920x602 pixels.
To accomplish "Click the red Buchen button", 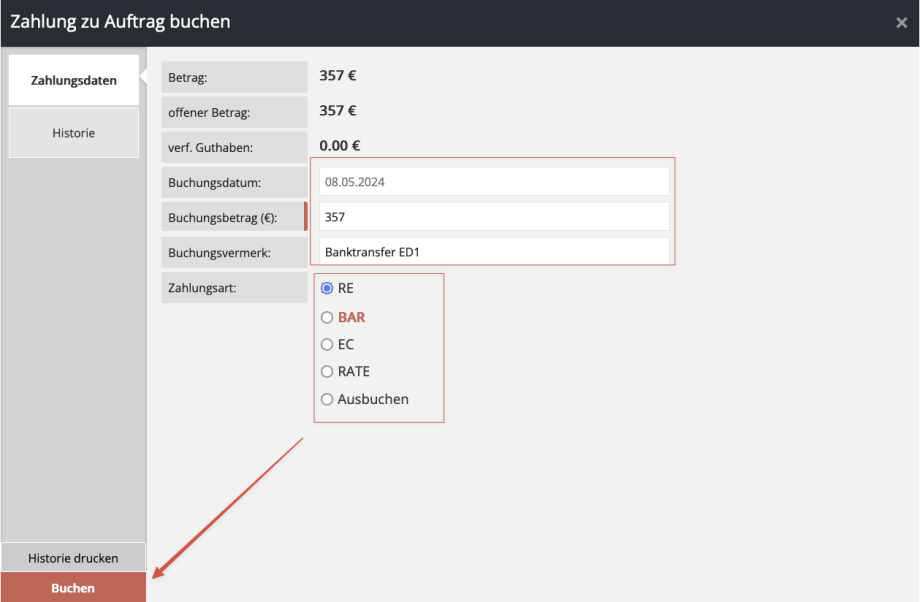I will (73, 588).
